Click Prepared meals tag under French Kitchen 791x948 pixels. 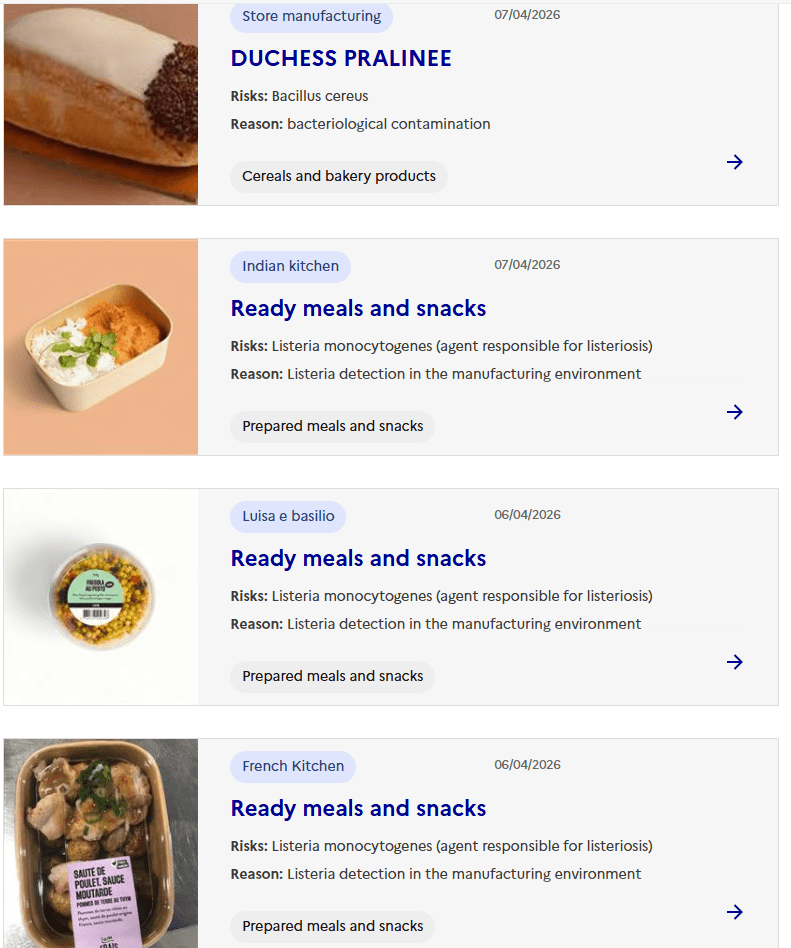[x=332, y=926]
